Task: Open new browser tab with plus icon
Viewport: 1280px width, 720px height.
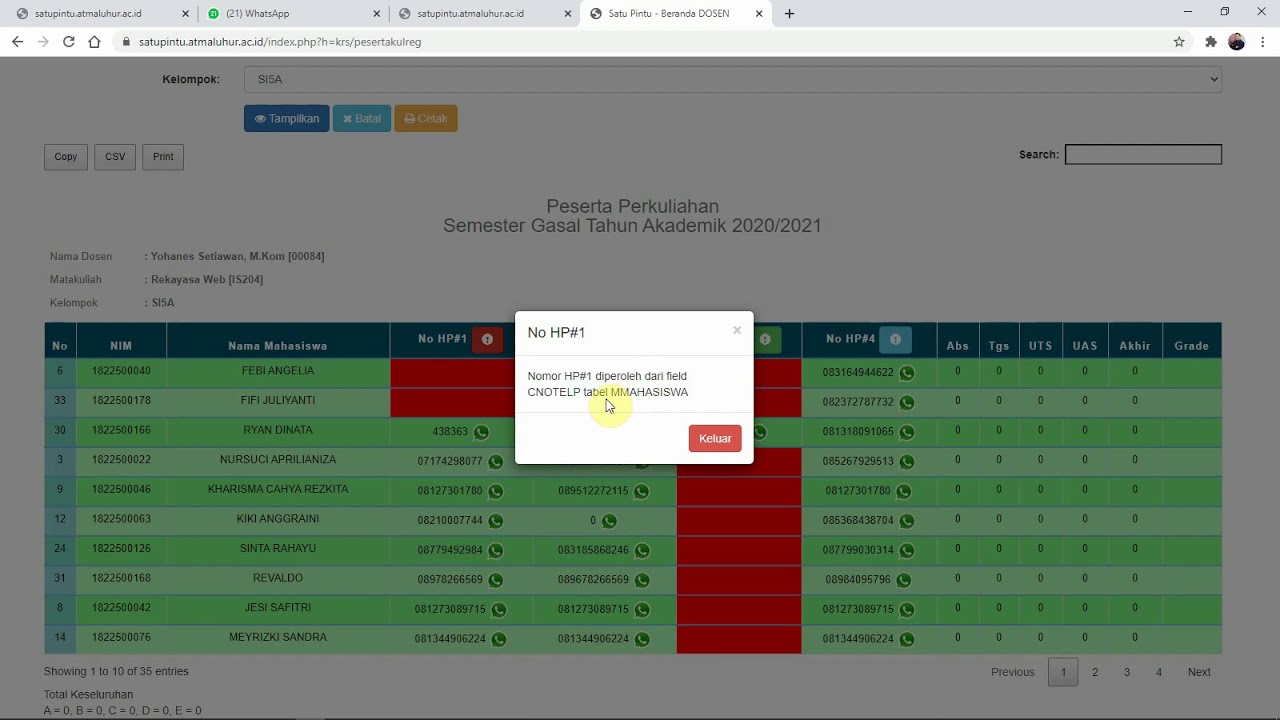Action: (789, 14)
